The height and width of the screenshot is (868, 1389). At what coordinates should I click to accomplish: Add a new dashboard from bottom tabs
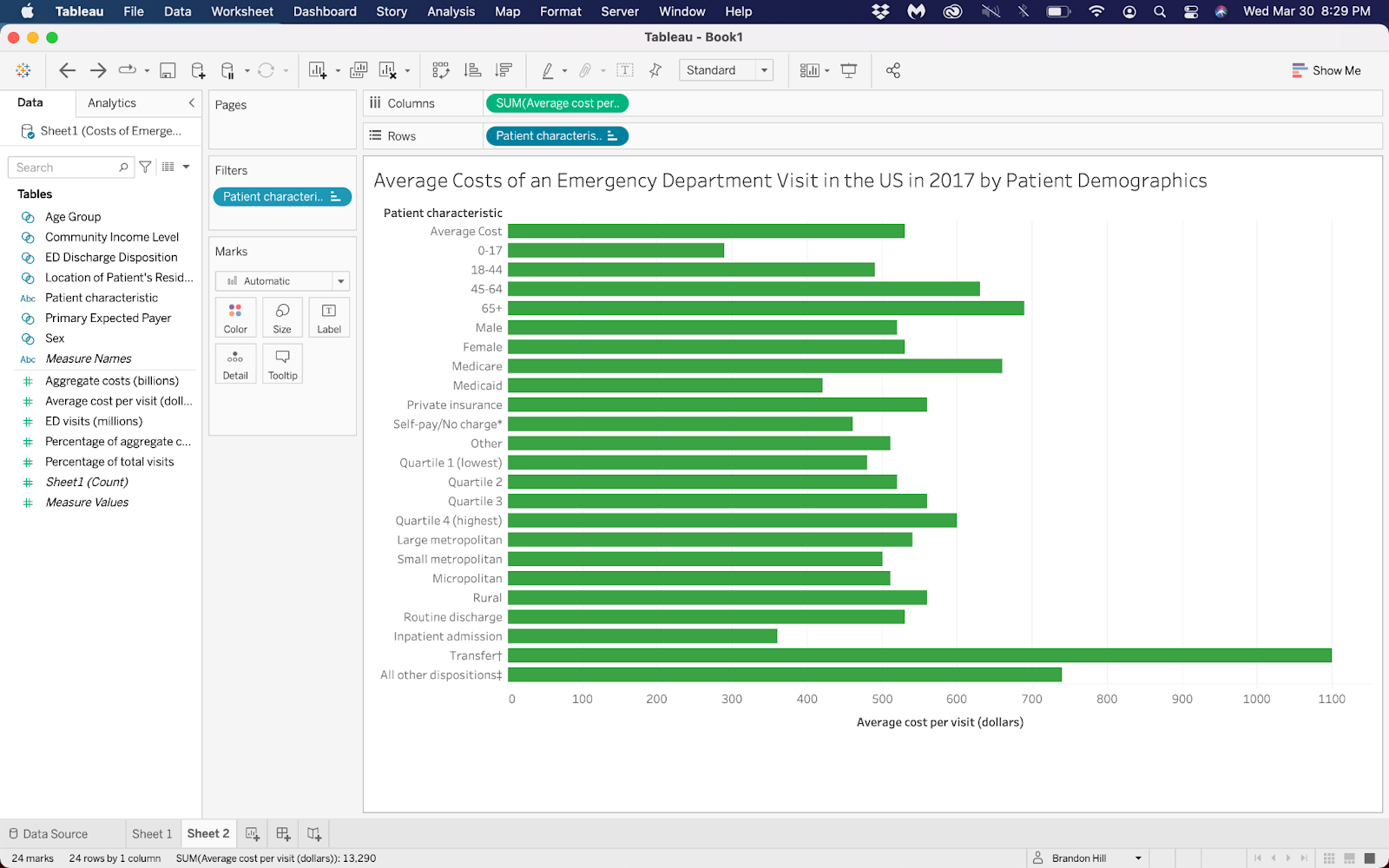point(283,834)
